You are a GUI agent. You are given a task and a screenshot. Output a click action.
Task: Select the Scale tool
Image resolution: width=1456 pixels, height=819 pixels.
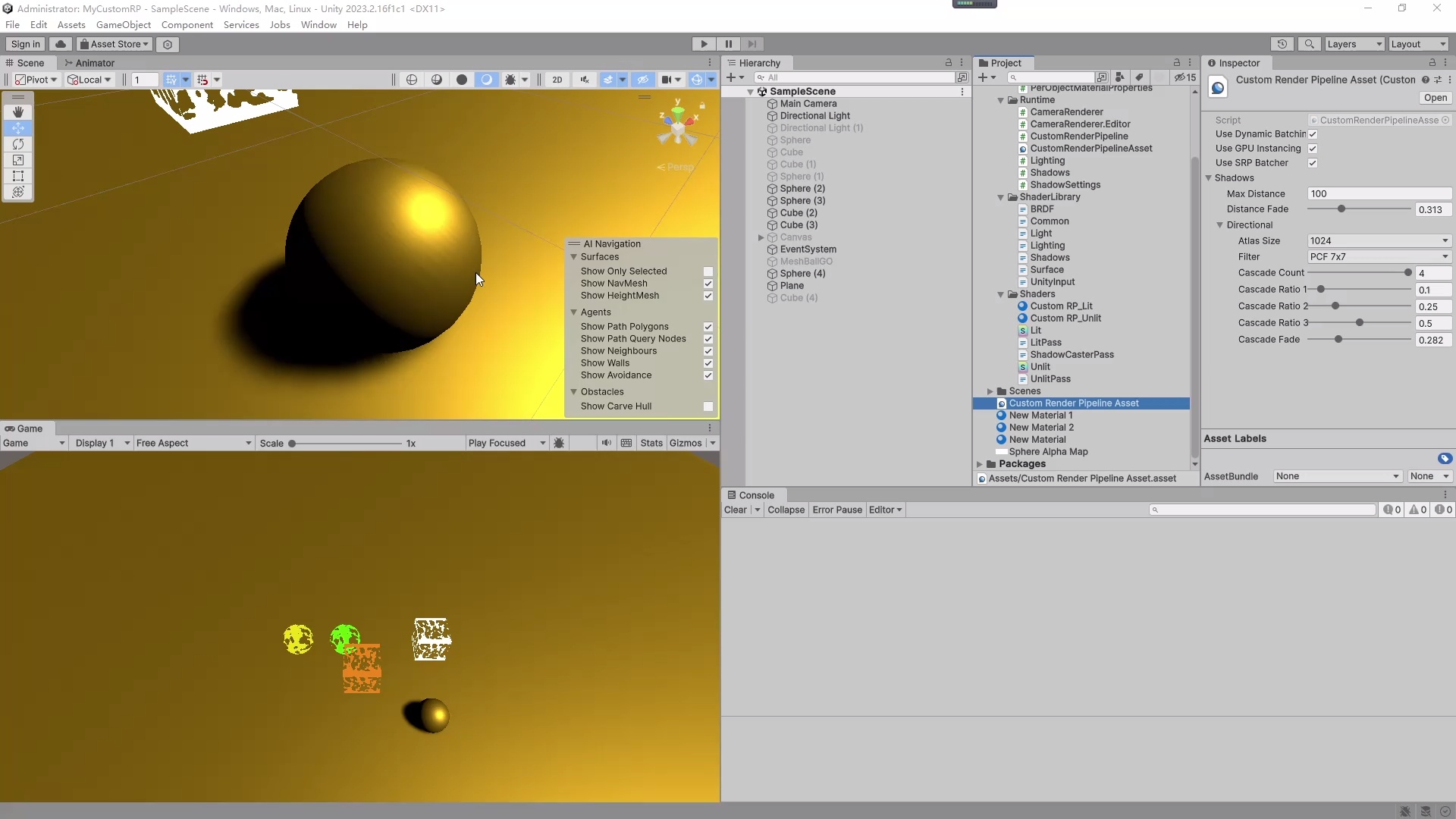click(18, 160)
